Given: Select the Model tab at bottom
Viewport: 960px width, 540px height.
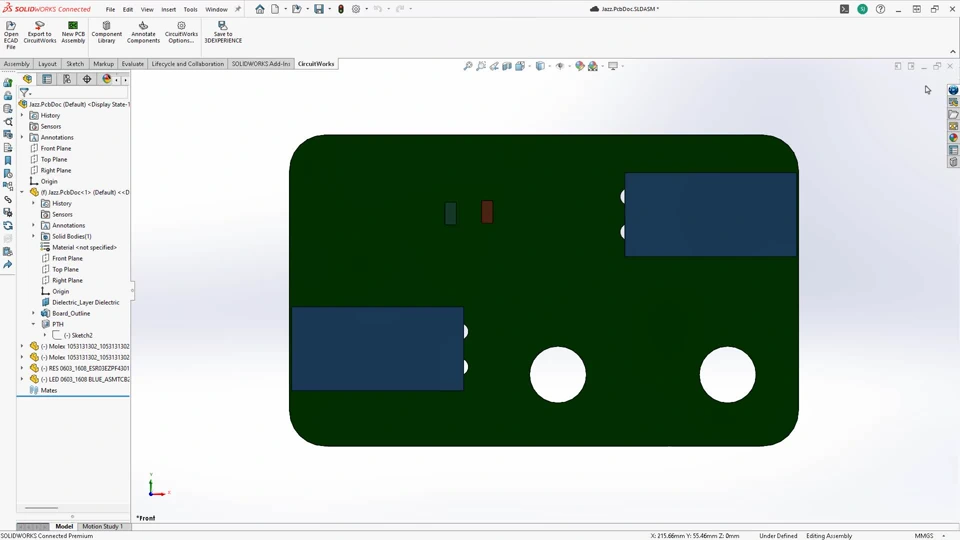Looking at the screenshot, I should pyautogui.click(x=64, y=527).
